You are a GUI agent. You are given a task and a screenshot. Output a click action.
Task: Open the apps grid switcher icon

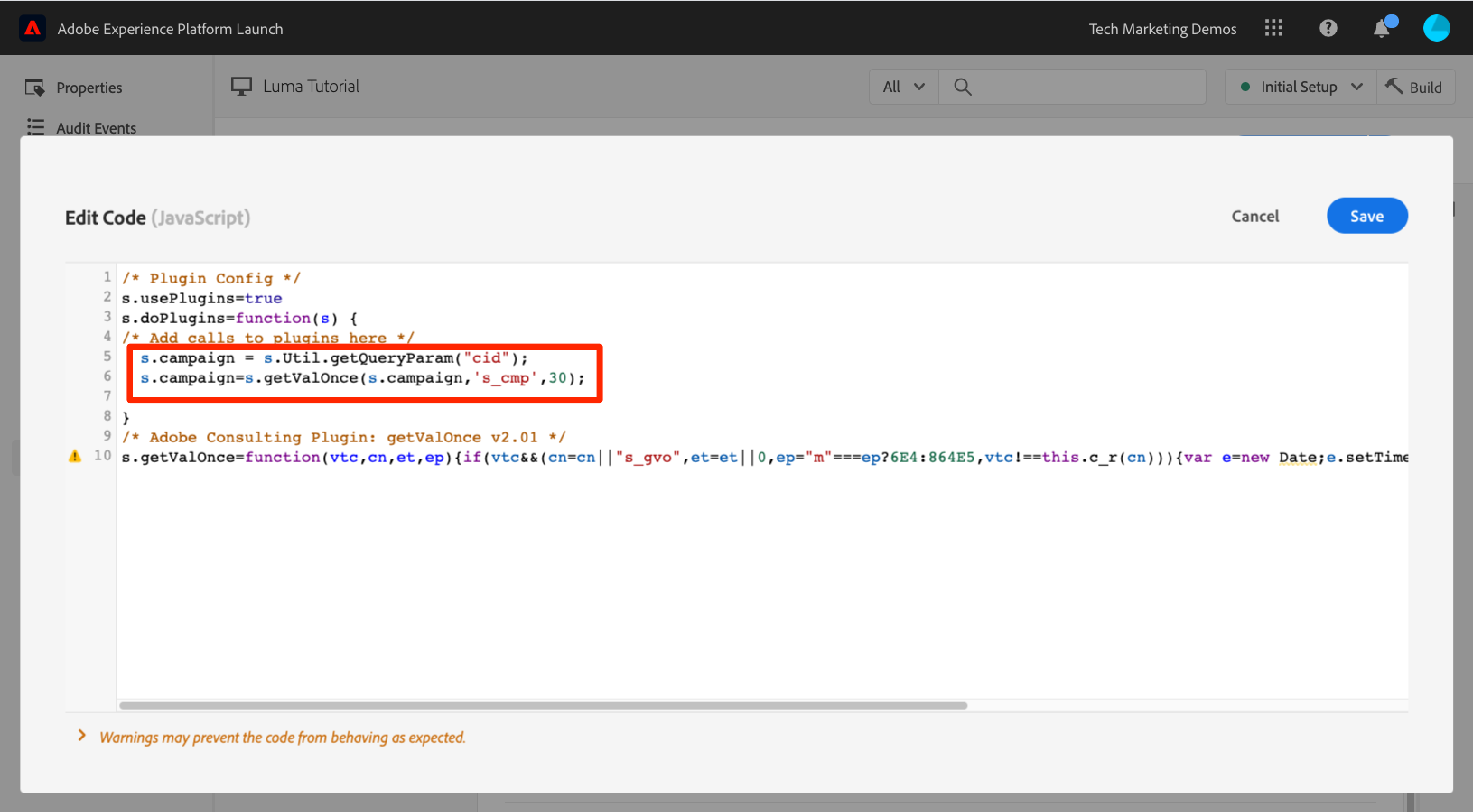[1273, 28]
